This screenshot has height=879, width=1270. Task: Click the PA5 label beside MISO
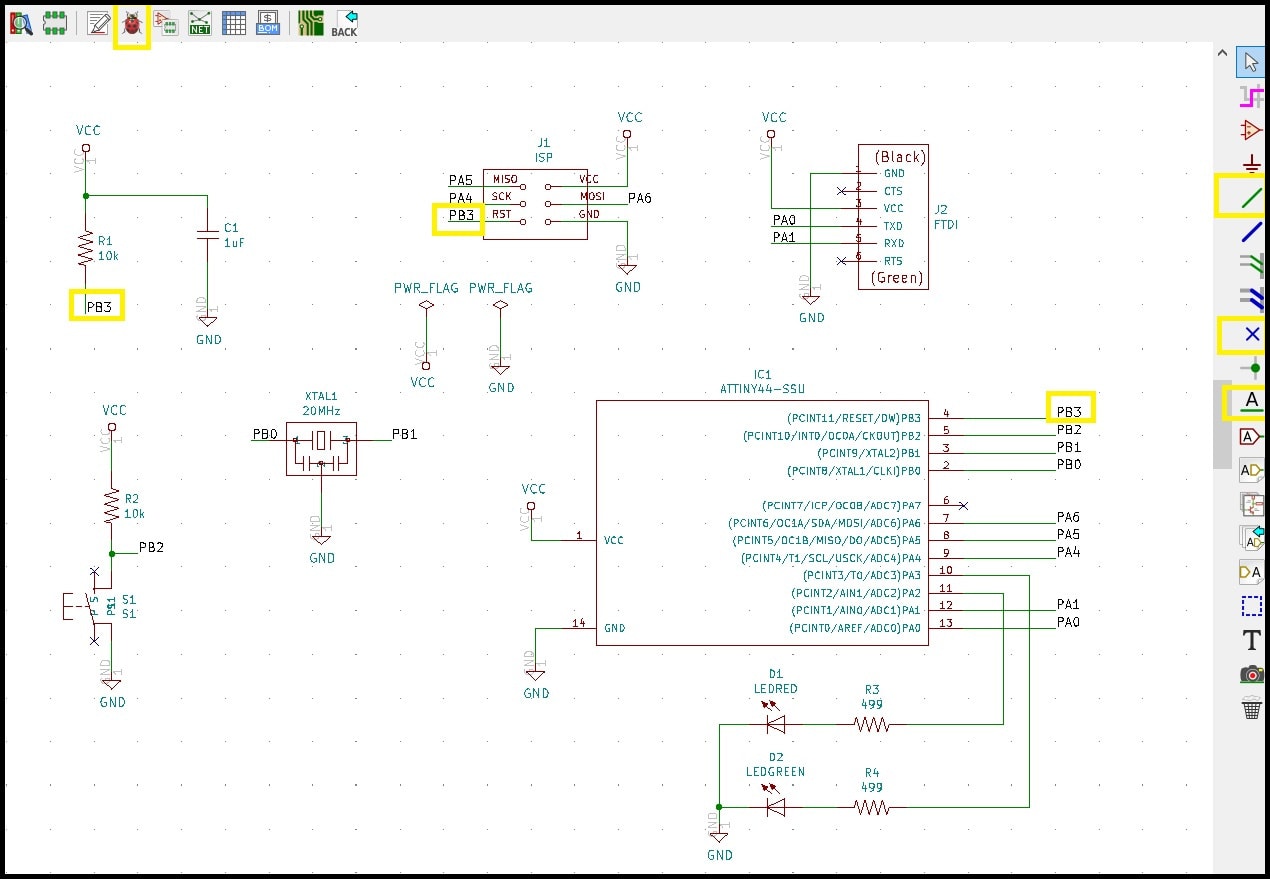[461, 181]
